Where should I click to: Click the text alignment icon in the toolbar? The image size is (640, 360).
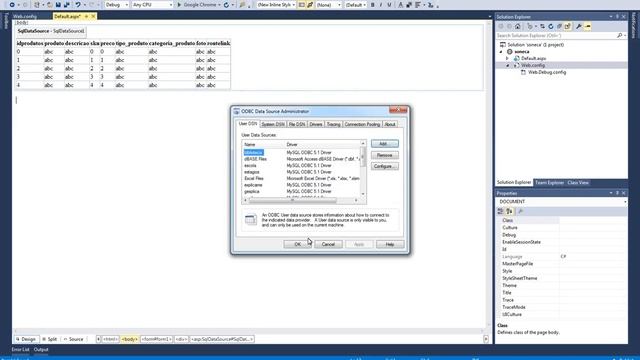click(x=418, y=5)
